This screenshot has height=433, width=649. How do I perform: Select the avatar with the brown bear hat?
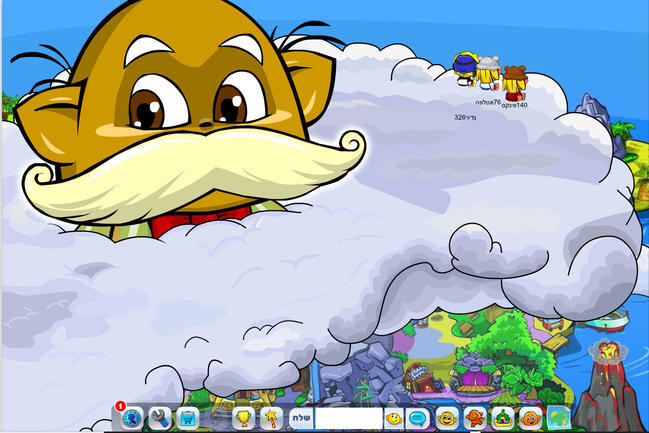[514, 83]
